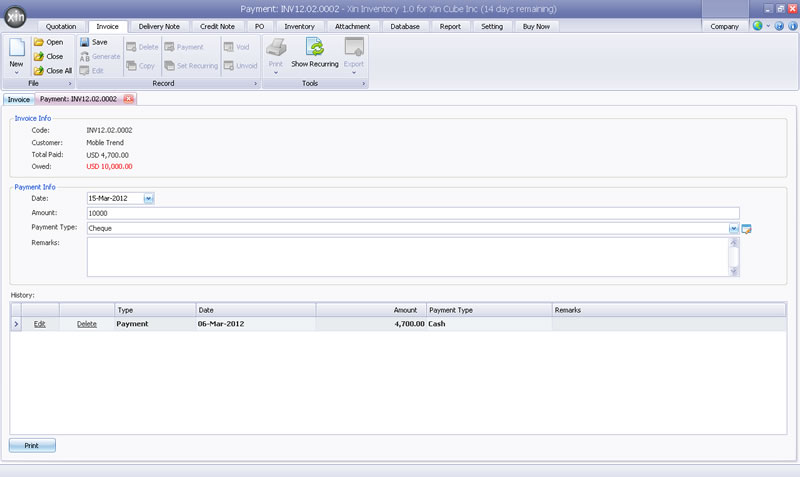The image size is (800, 477).
Task: Open the Payment Type dropdown
Action: [x=734, y=229]
